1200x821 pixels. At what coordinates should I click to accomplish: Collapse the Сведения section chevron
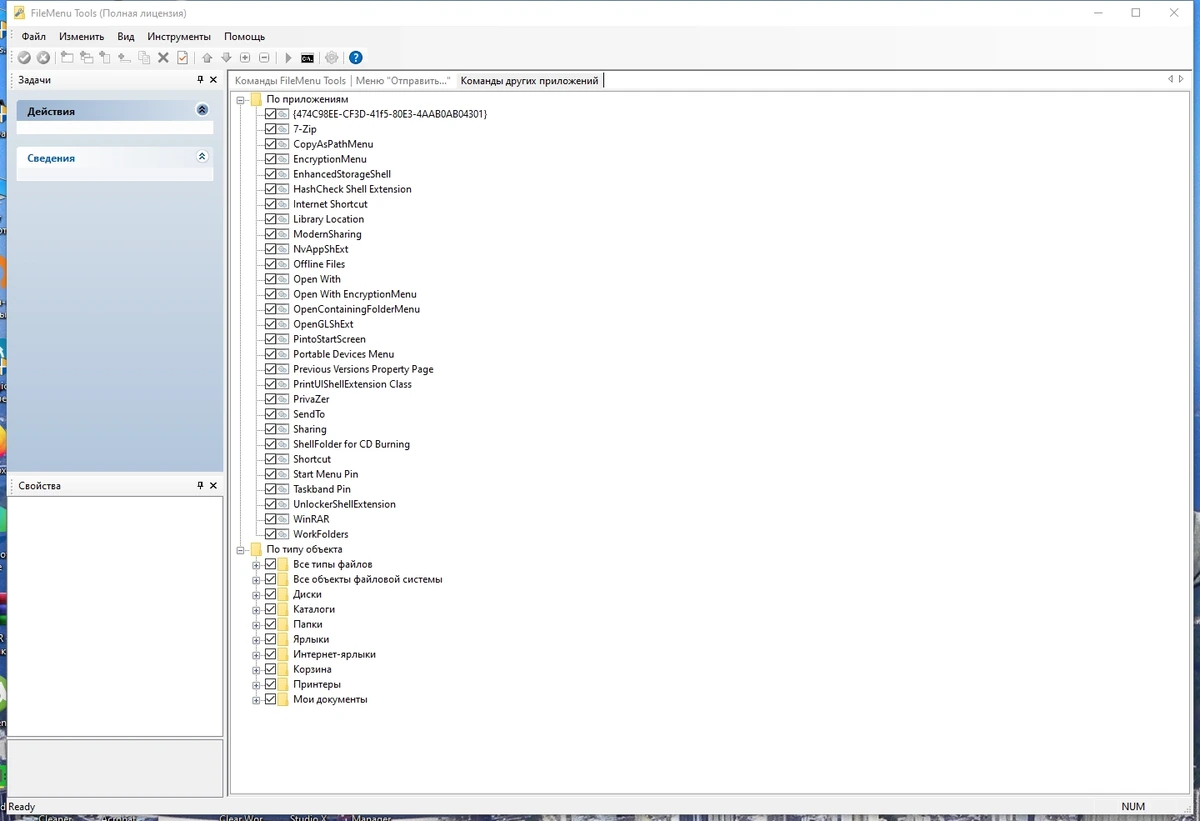tap(202, 157)
